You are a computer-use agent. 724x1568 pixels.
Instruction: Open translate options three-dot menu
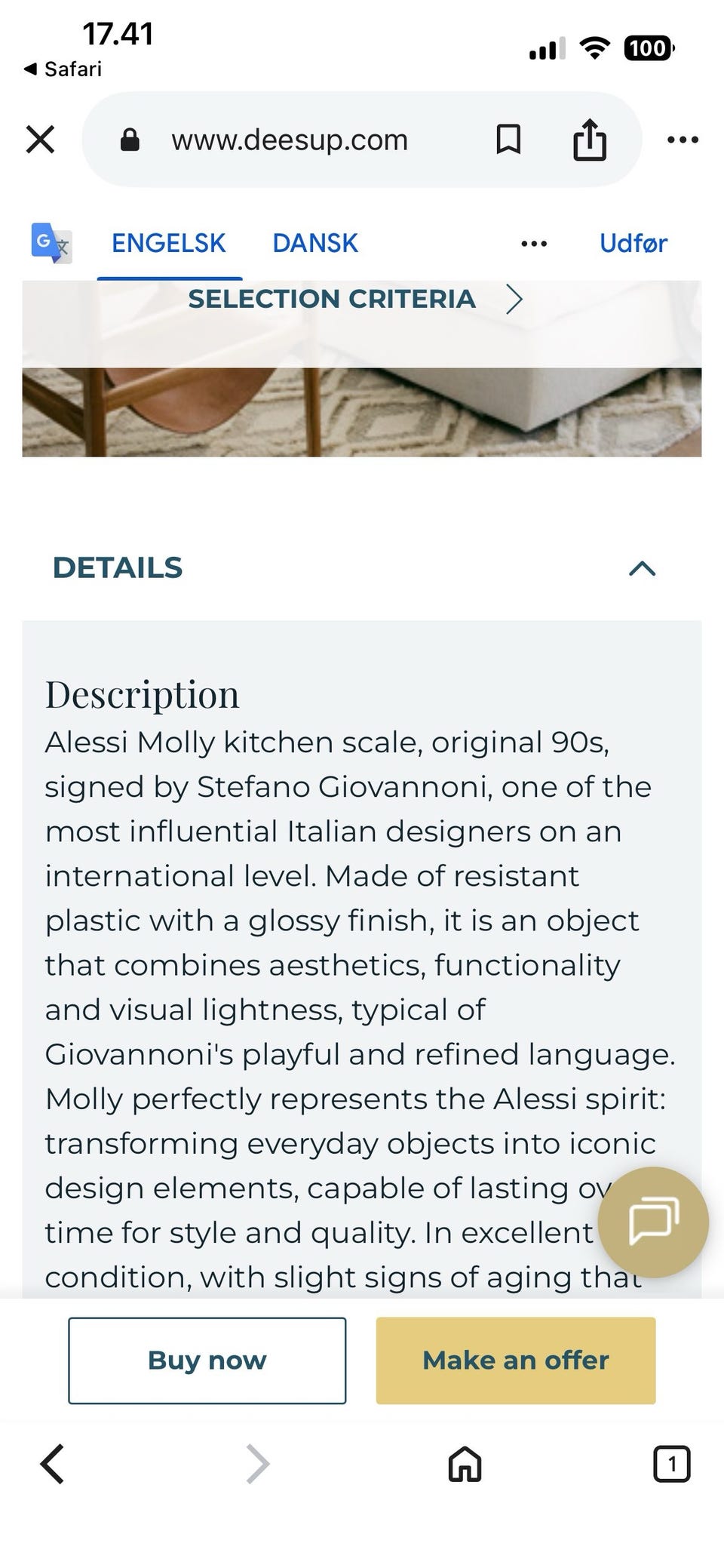[x=534, y=244]
